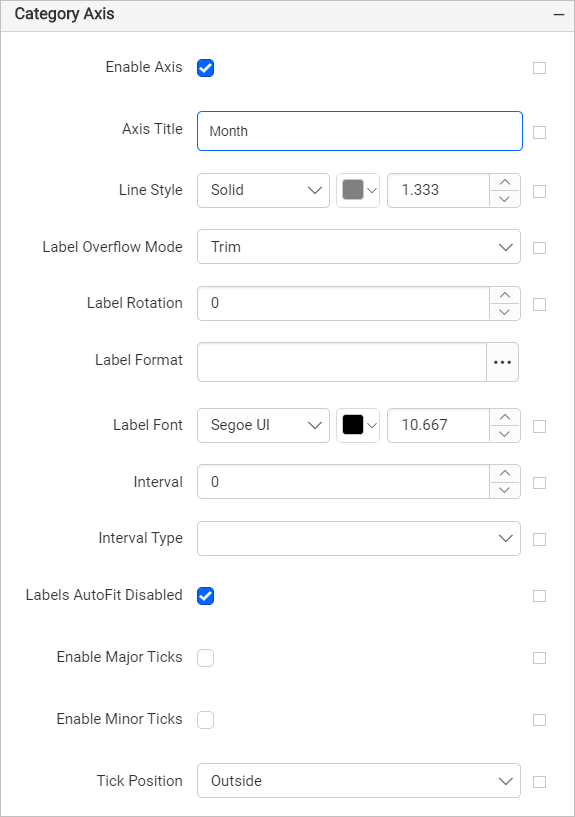The height and width of the screenshot is (817, 575).
Task: Uncheck the Enable Axis checkbox
Action: pos(205,68)
